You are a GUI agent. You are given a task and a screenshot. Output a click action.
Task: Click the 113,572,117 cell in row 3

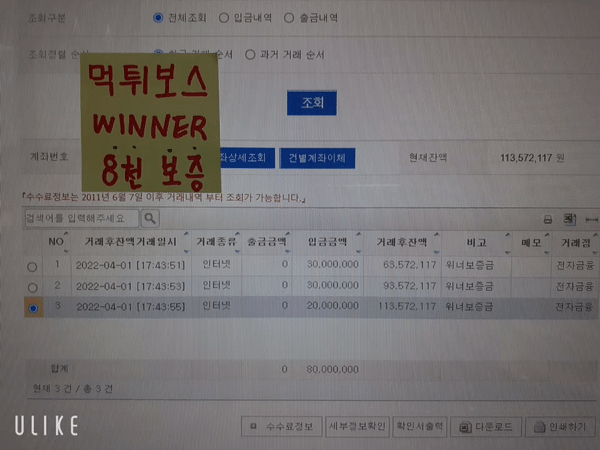click(407, 307)
